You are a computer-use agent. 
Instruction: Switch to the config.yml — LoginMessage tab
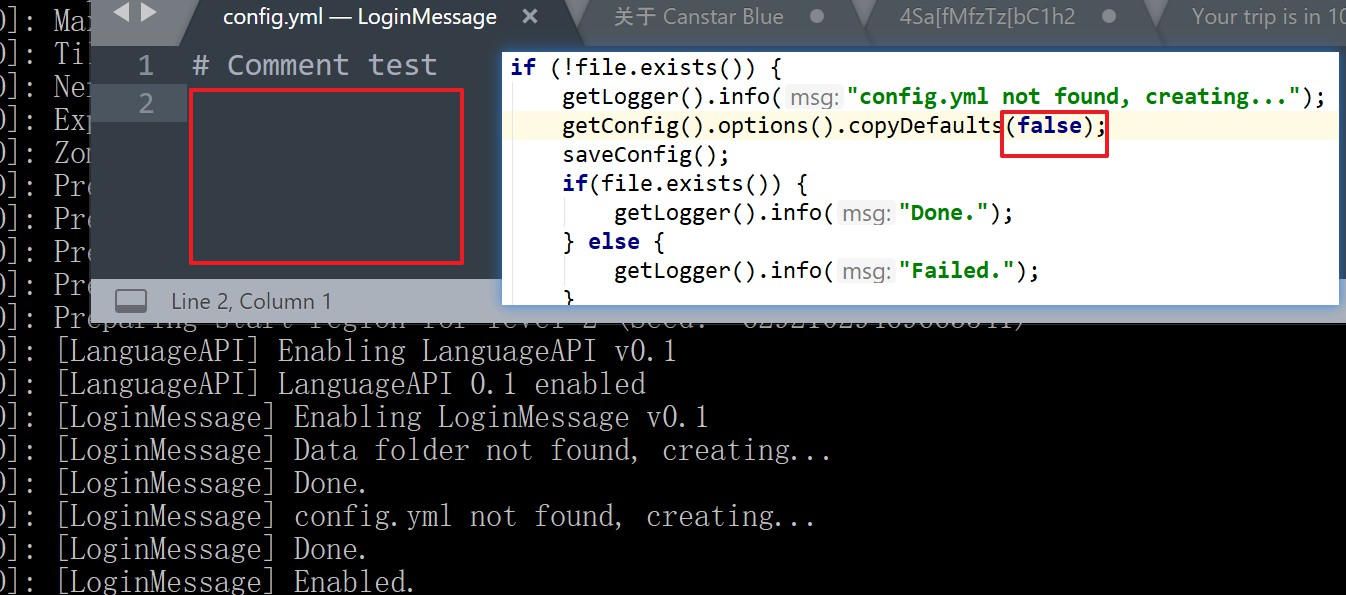tap(360, 17)
